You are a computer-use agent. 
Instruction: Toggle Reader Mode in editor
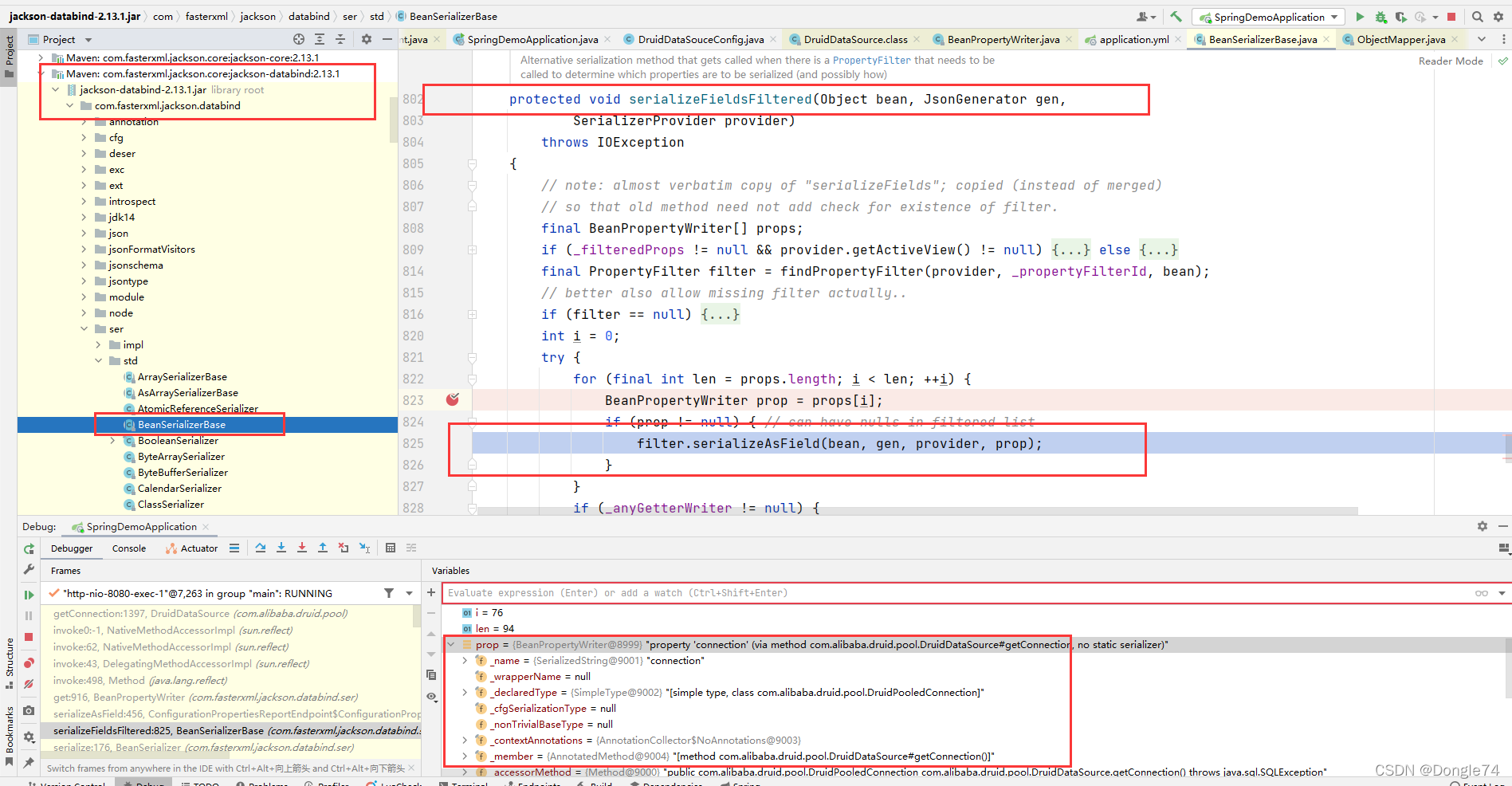[x=1451, y=61]
